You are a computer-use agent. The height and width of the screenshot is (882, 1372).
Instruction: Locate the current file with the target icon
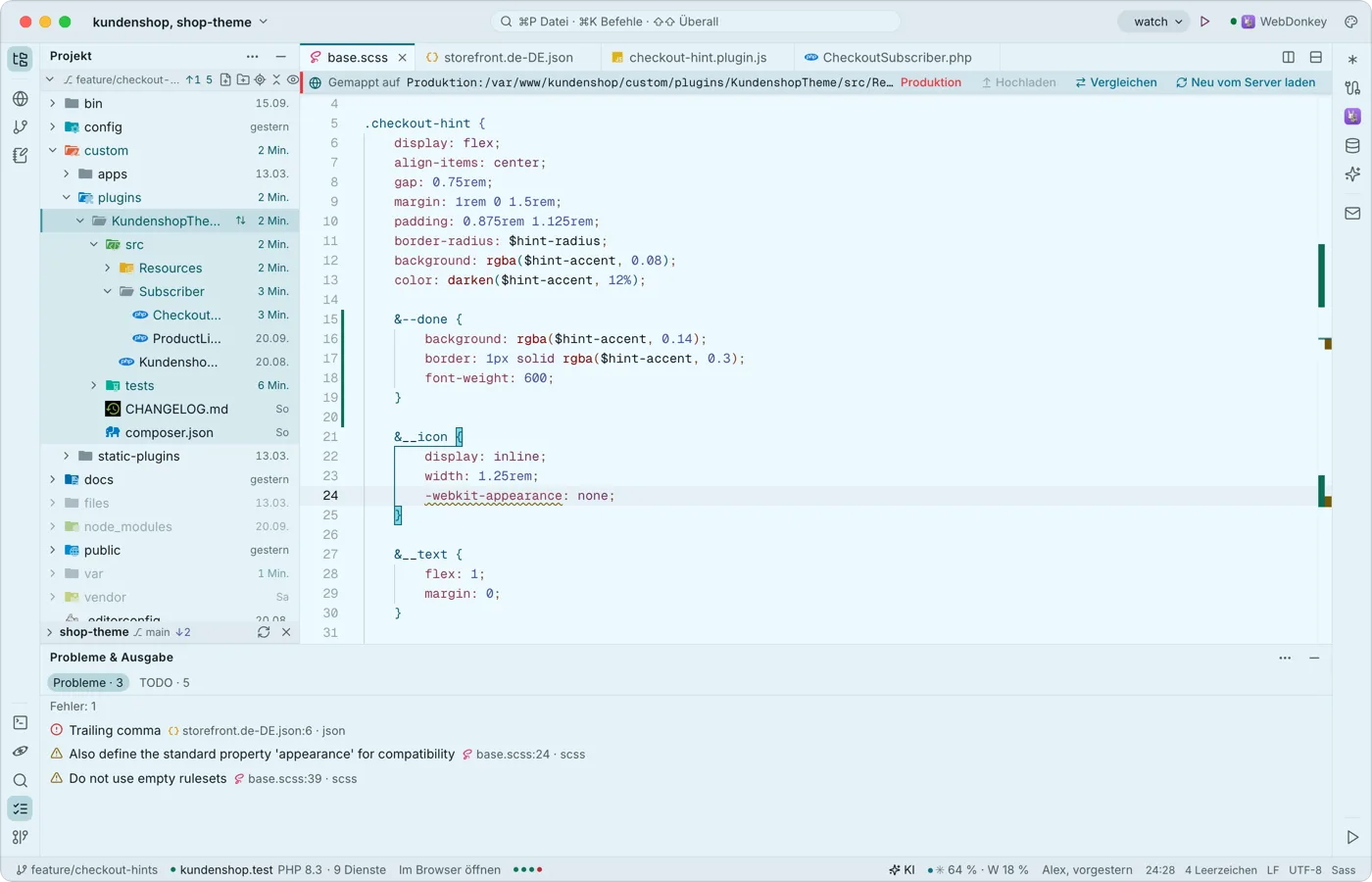[260, 80]
